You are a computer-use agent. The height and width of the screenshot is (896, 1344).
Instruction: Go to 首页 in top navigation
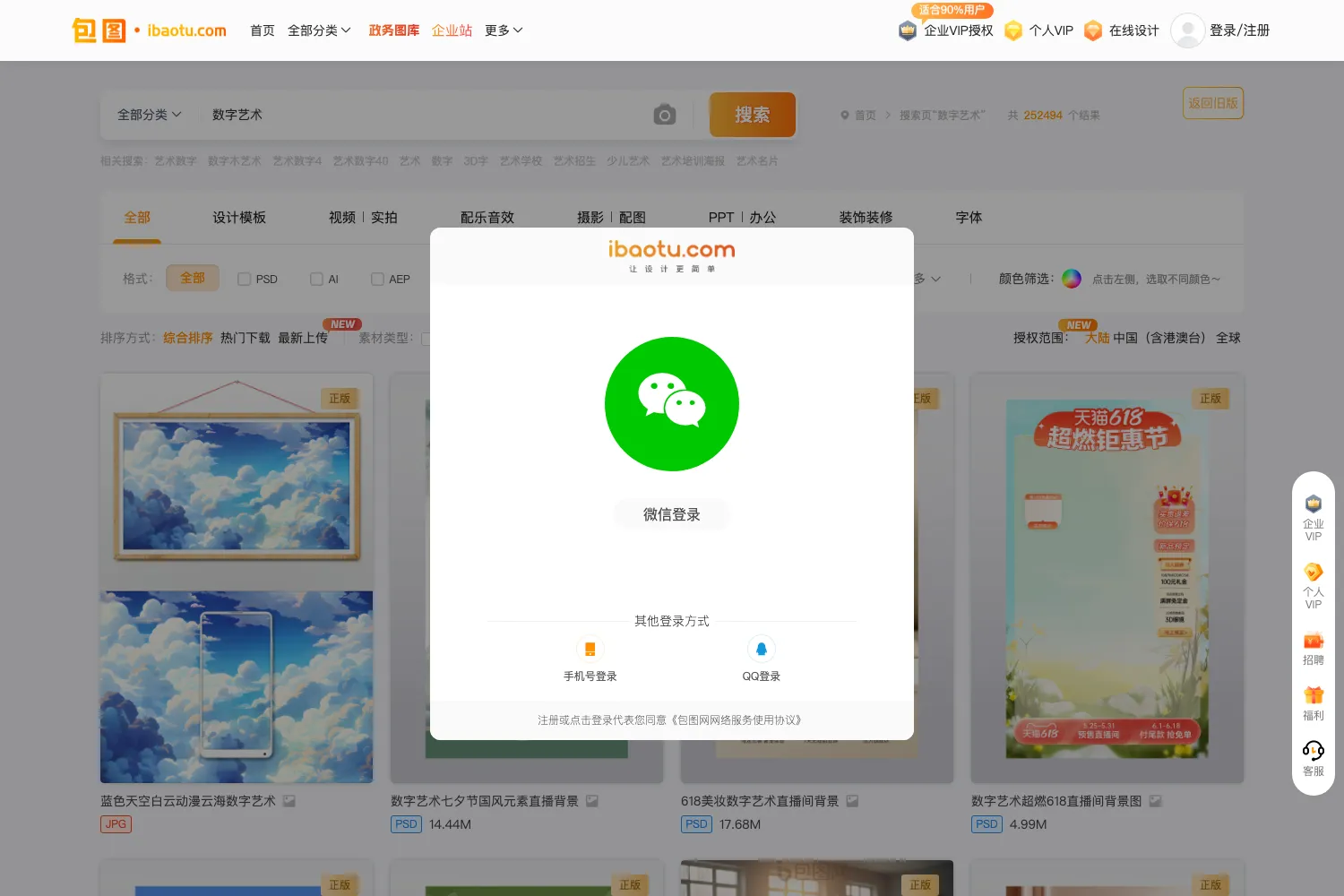pos(263,30)
